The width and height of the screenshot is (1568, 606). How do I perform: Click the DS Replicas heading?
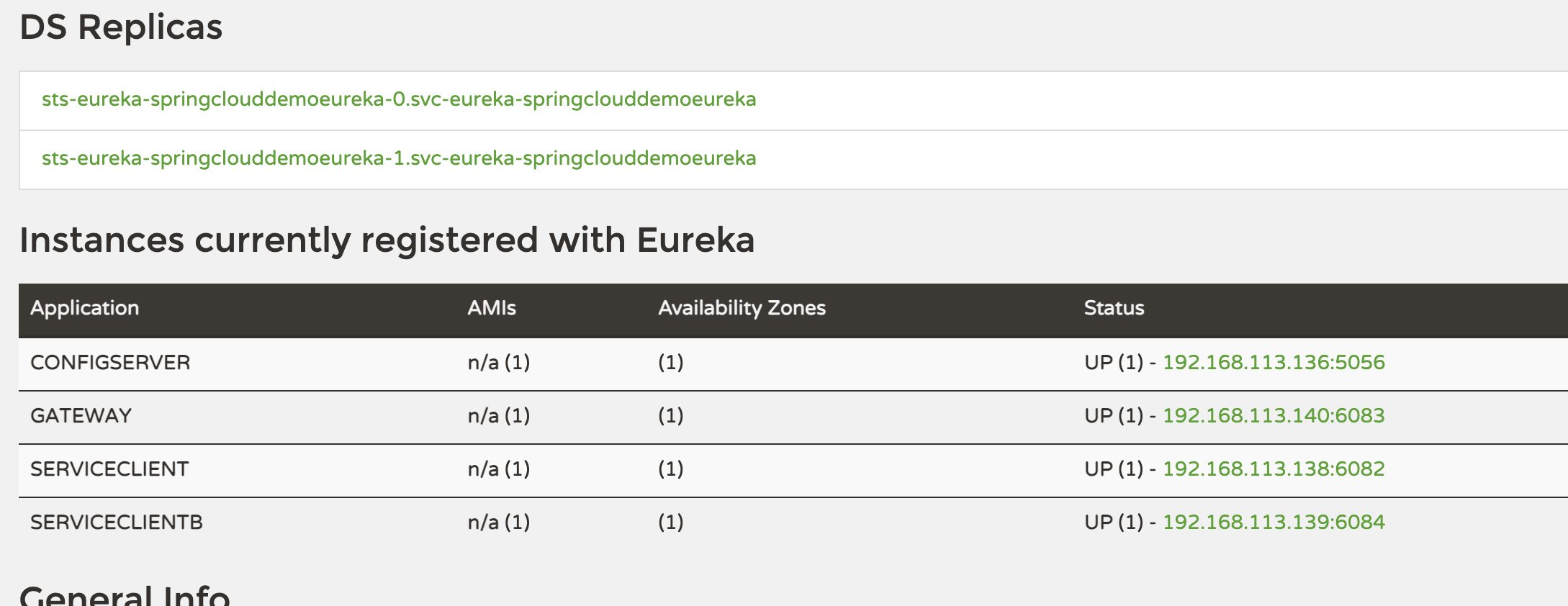point(121,28)
